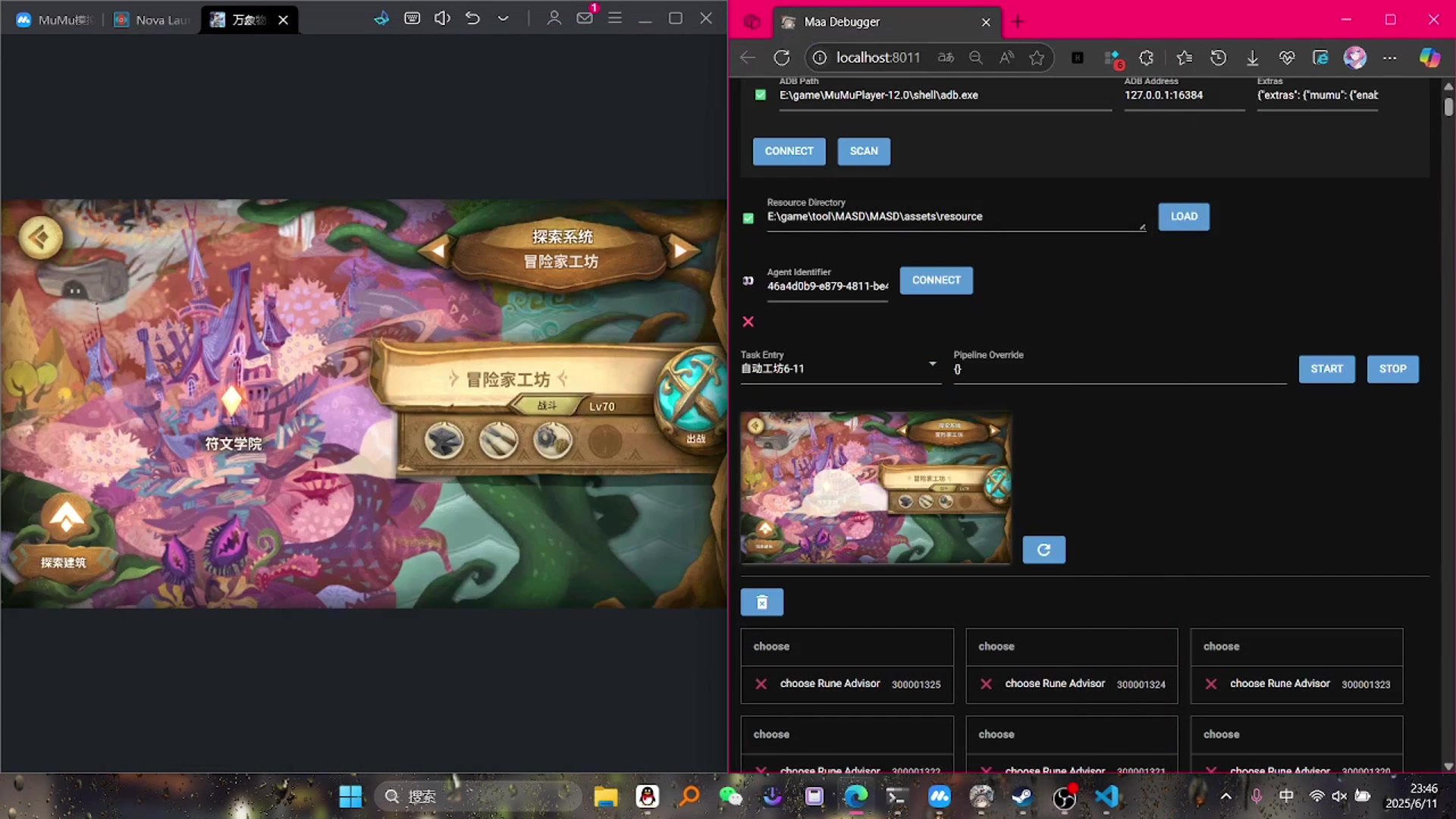Open Windows Start menu
This screenshot has height=819, width=1456.
350,796
